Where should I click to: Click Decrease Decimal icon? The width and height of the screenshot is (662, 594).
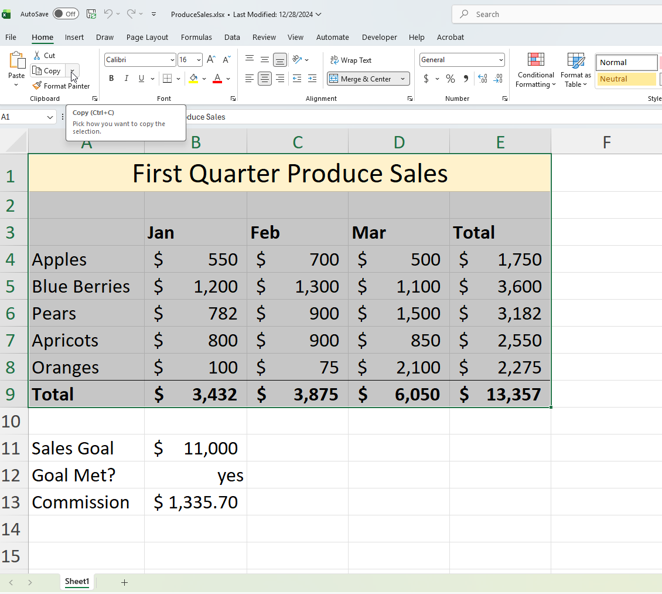tap(498, 79)
